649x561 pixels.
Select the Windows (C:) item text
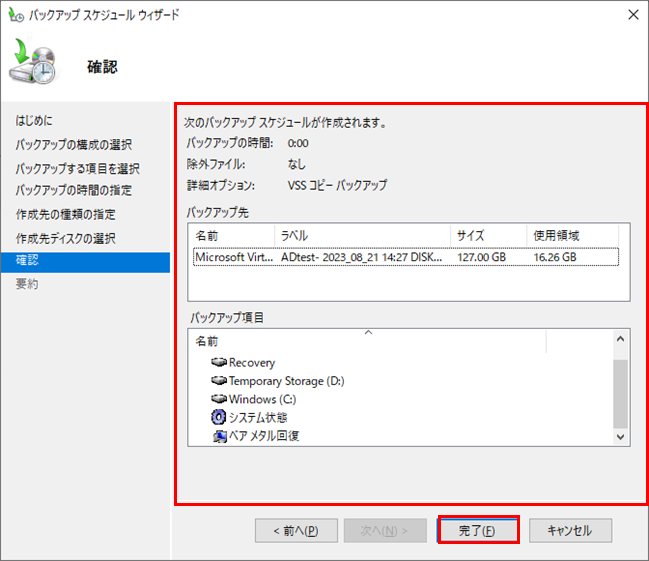[262, 399]
